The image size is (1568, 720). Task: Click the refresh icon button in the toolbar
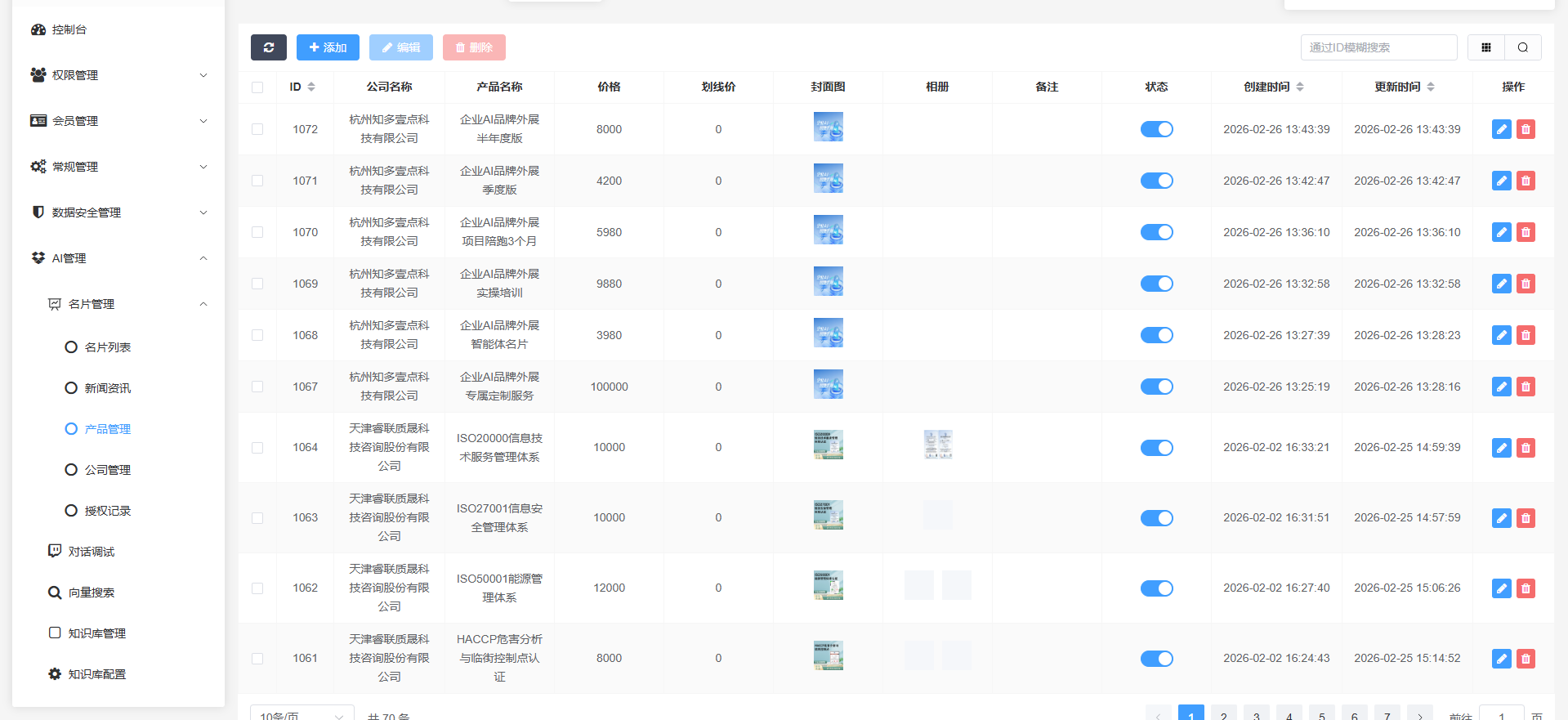(268, 47)
